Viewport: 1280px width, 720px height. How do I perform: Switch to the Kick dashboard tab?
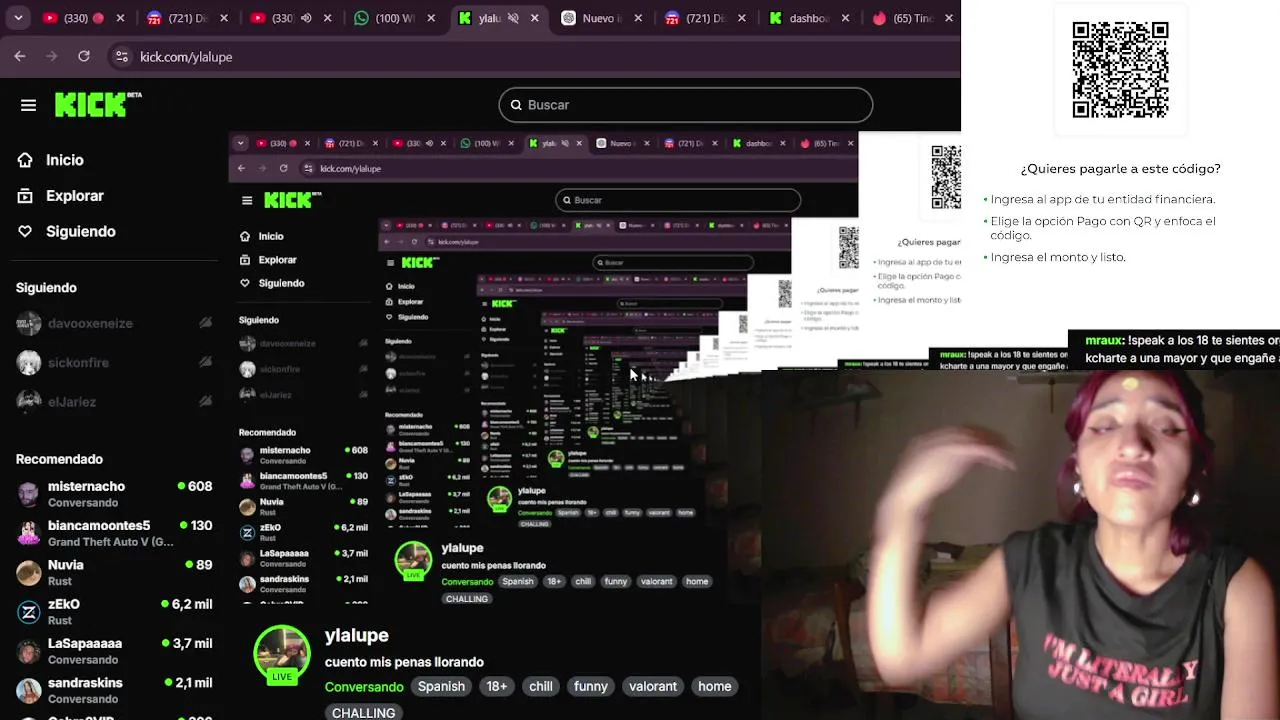pyautogui.click(x=809, y=18)
